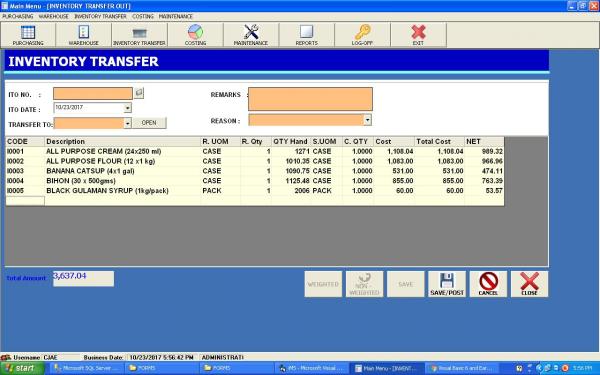The width and height of the screenshot is (600, 375).
Task: Click the QTY Hand column header
Action: (x=291, y=142)
